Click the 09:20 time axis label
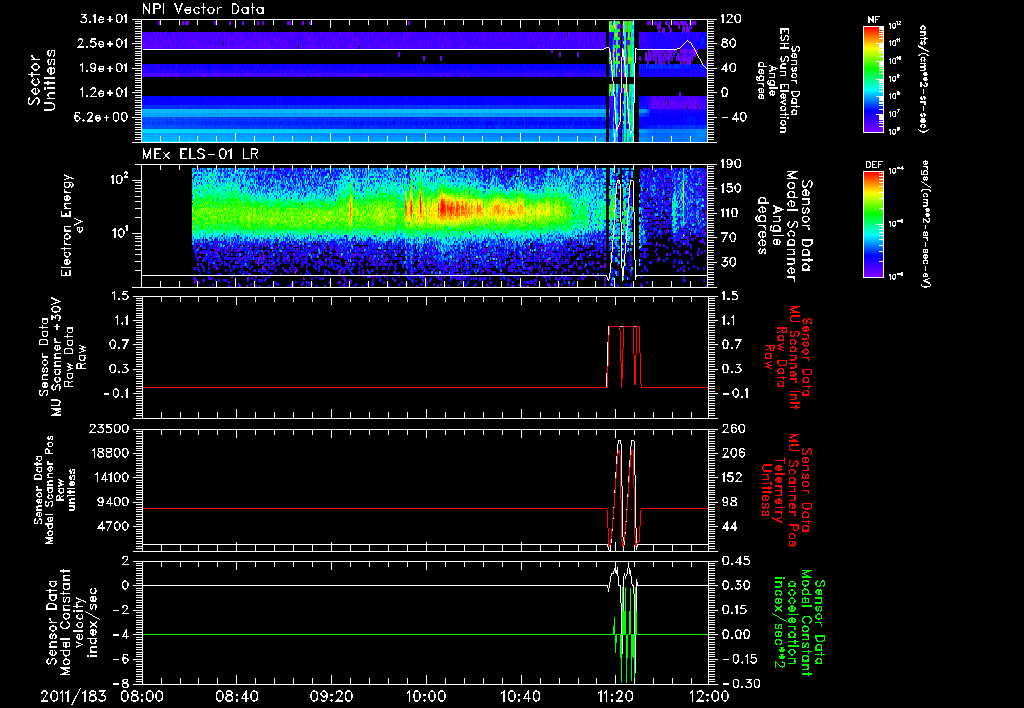 pos(331,696)
